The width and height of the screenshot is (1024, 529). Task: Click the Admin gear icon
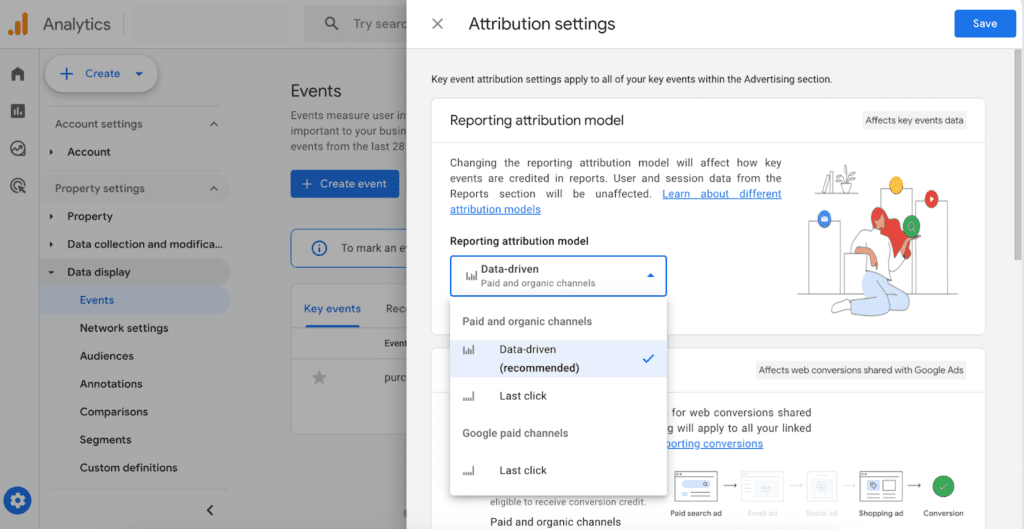click(x=17, y=500)
